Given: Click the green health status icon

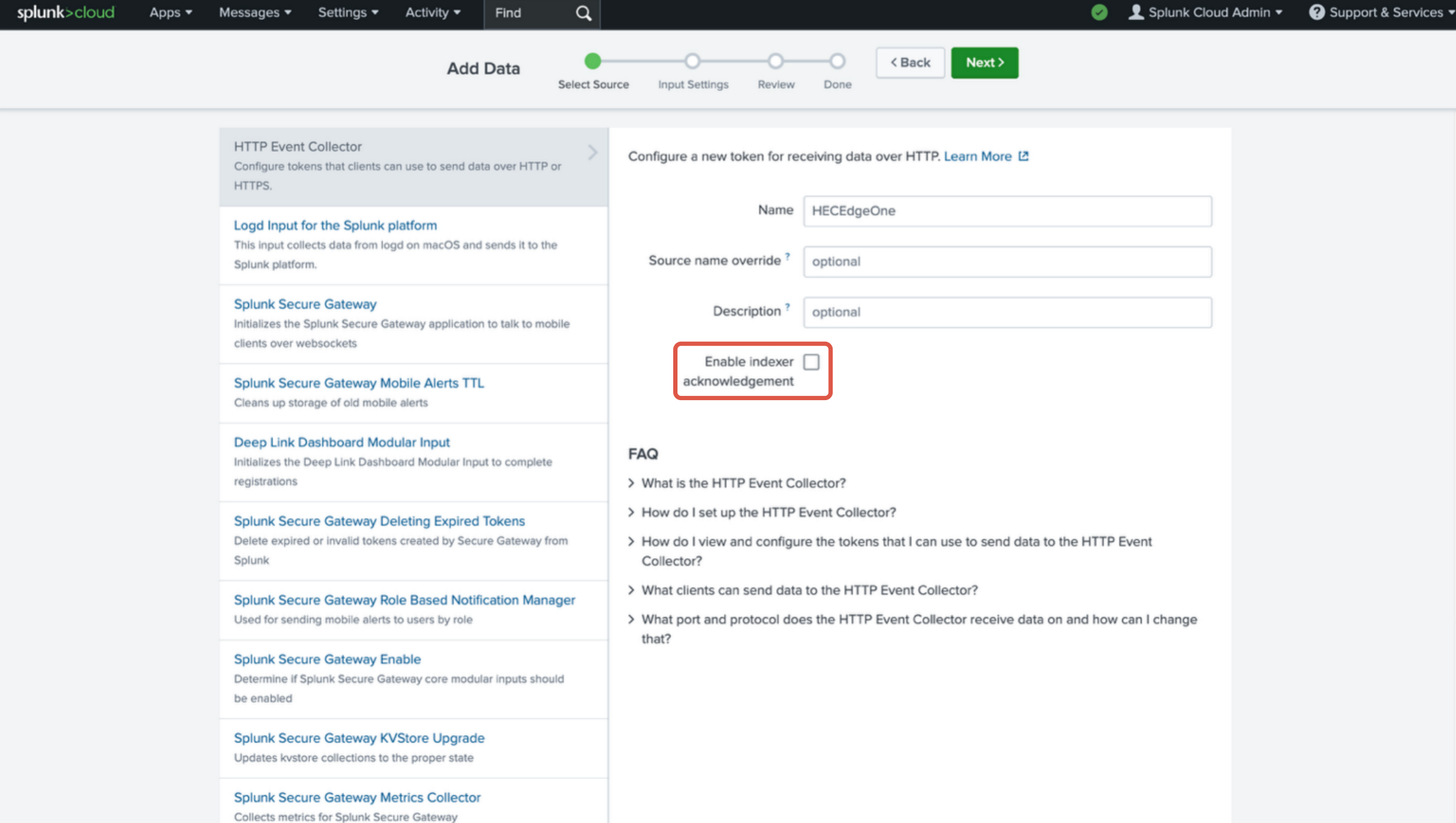Looking at the screenshot, I should click(1099, 13).
